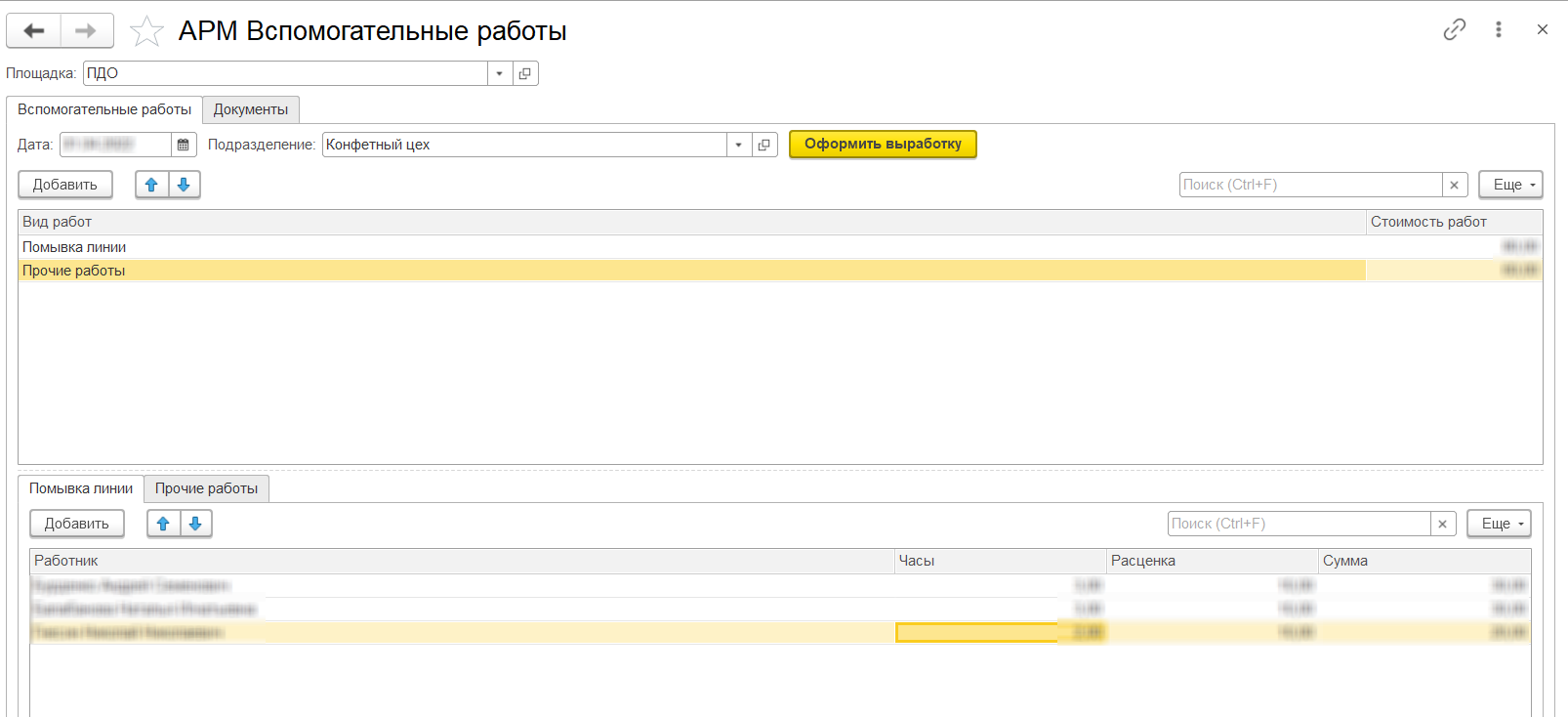This screenshot has height=717, width=1568.
Task: Open the three-dot more options menu
Action: coord(1498,29)
